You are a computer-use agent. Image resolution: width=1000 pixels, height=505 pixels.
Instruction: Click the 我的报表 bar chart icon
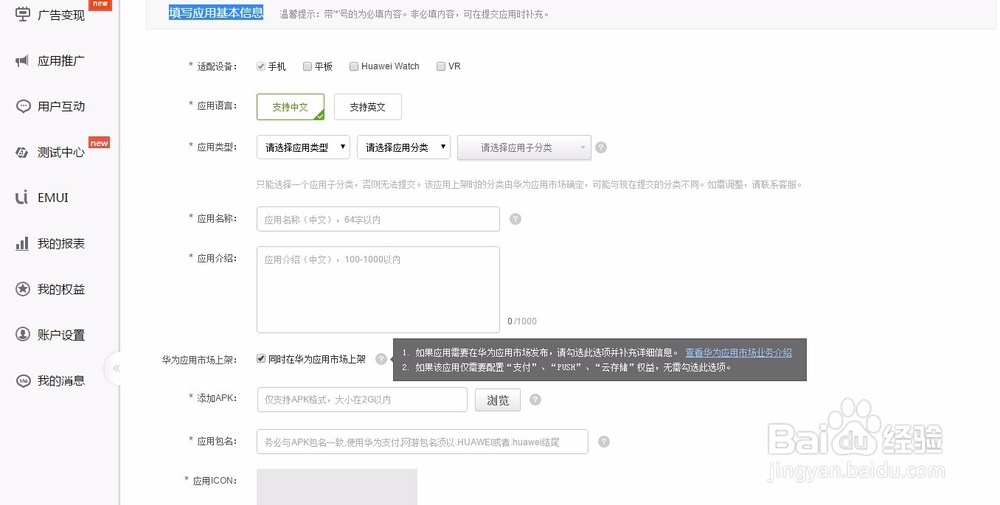(22, 244)
